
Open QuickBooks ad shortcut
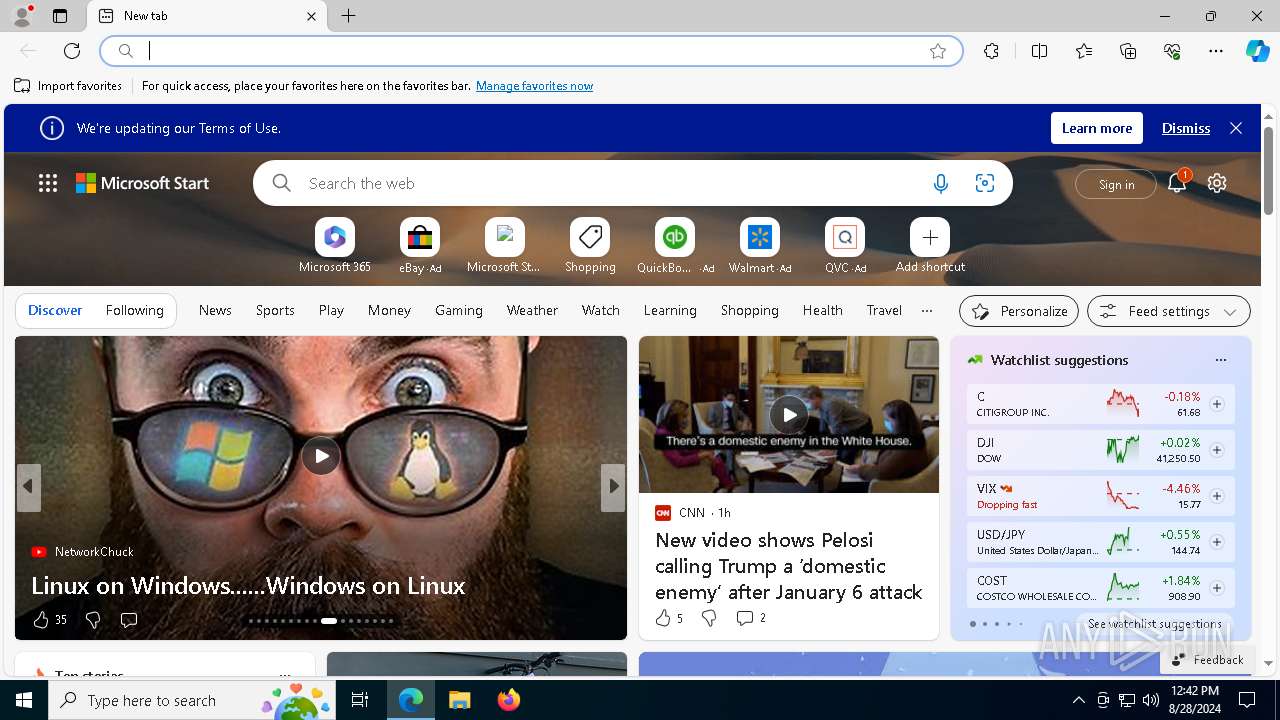point(675,246)
